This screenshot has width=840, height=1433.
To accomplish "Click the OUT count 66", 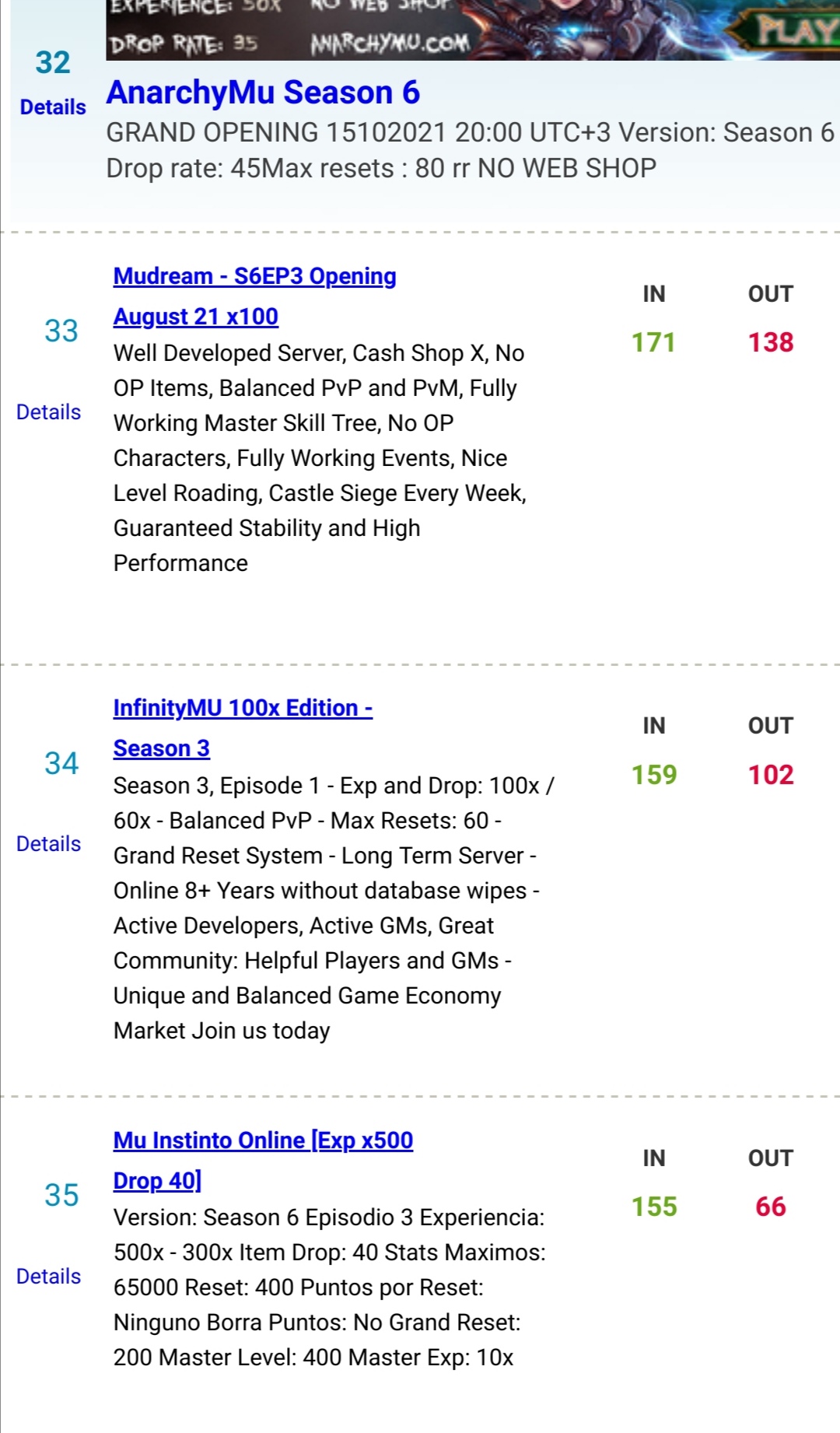I will tap(771, 1207).
